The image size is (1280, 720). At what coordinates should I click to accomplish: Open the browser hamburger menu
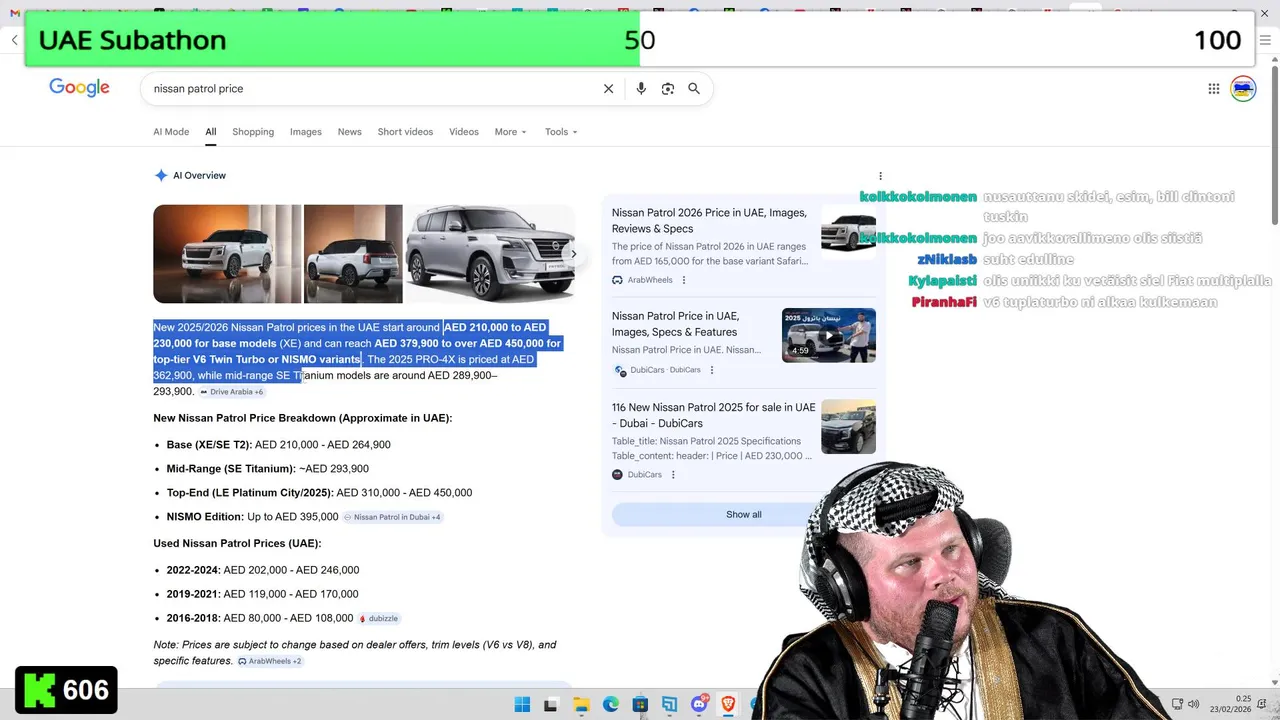pos(1265,40)
